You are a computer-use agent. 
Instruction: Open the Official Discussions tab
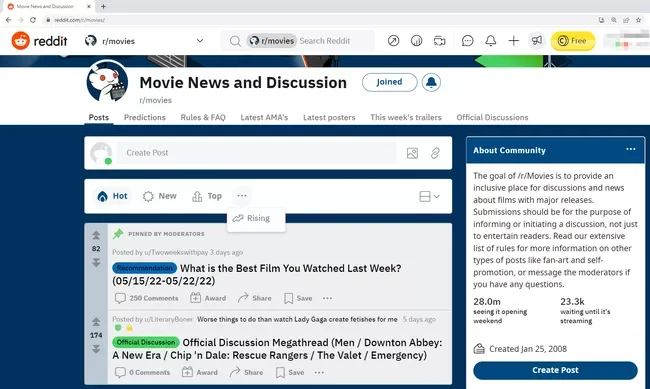pyautogui.click(x=492, y=117)
